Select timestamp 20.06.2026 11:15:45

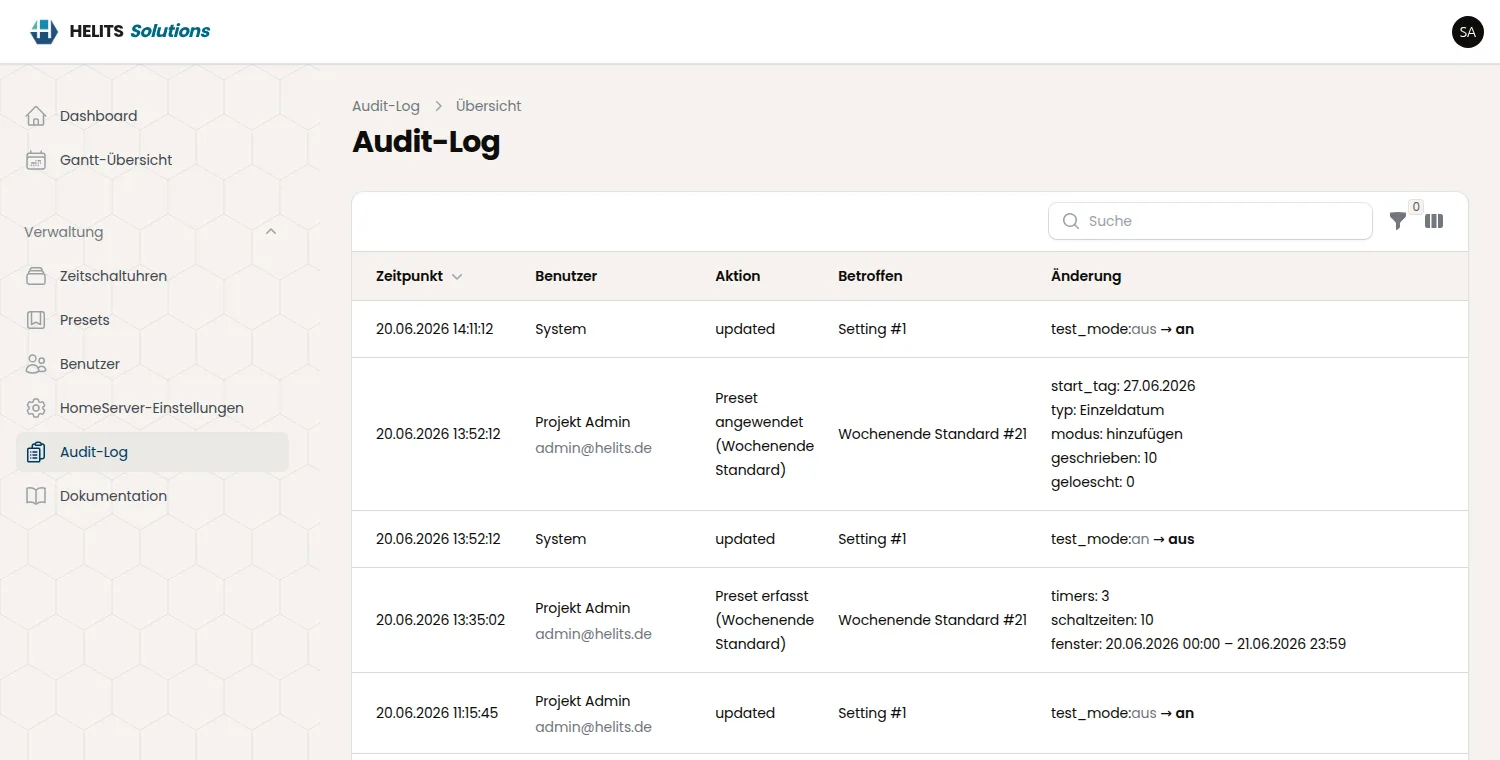point(437,713)
